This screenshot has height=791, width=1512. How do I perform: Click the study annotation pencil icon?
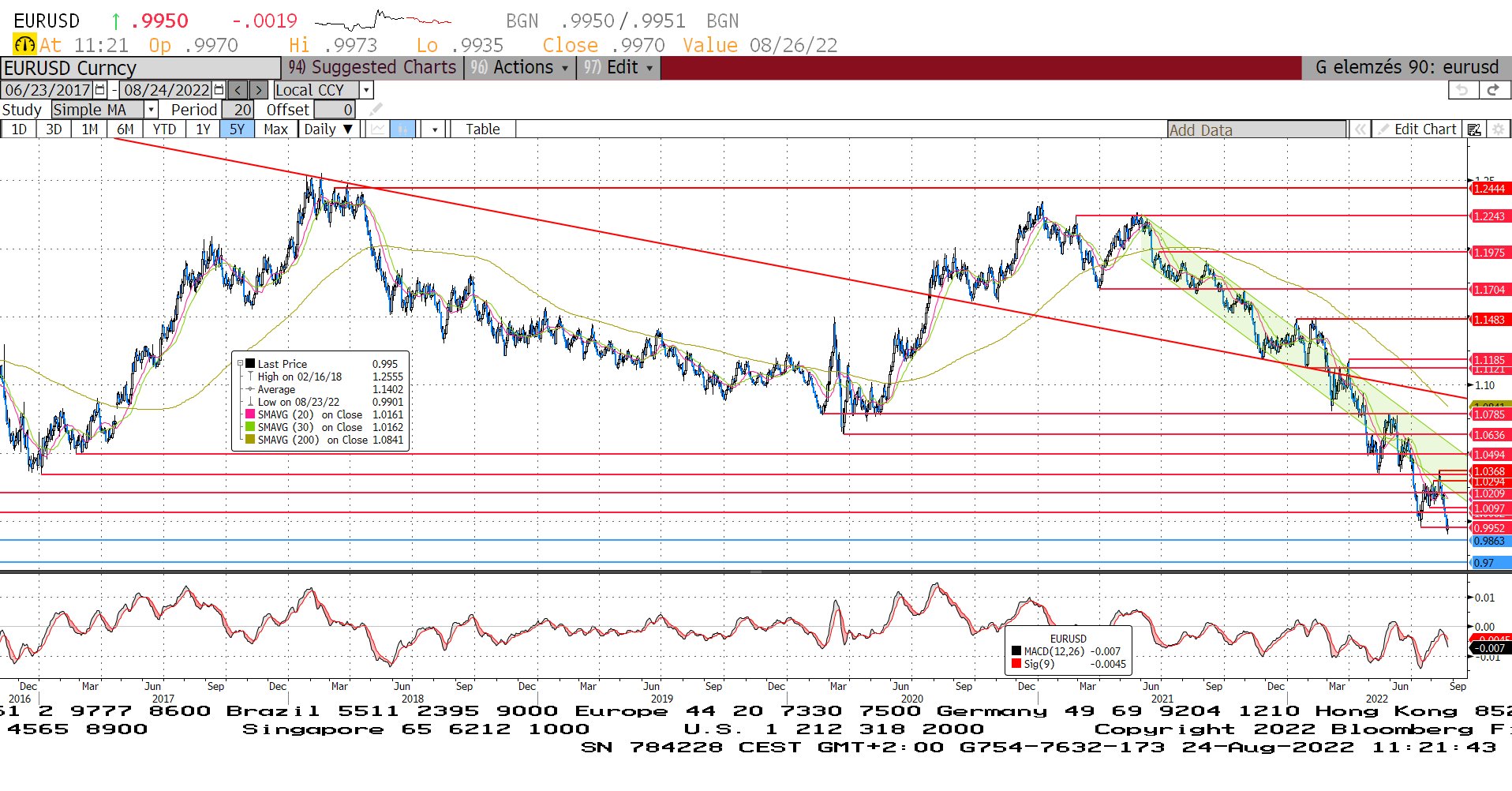coord(376,110)
